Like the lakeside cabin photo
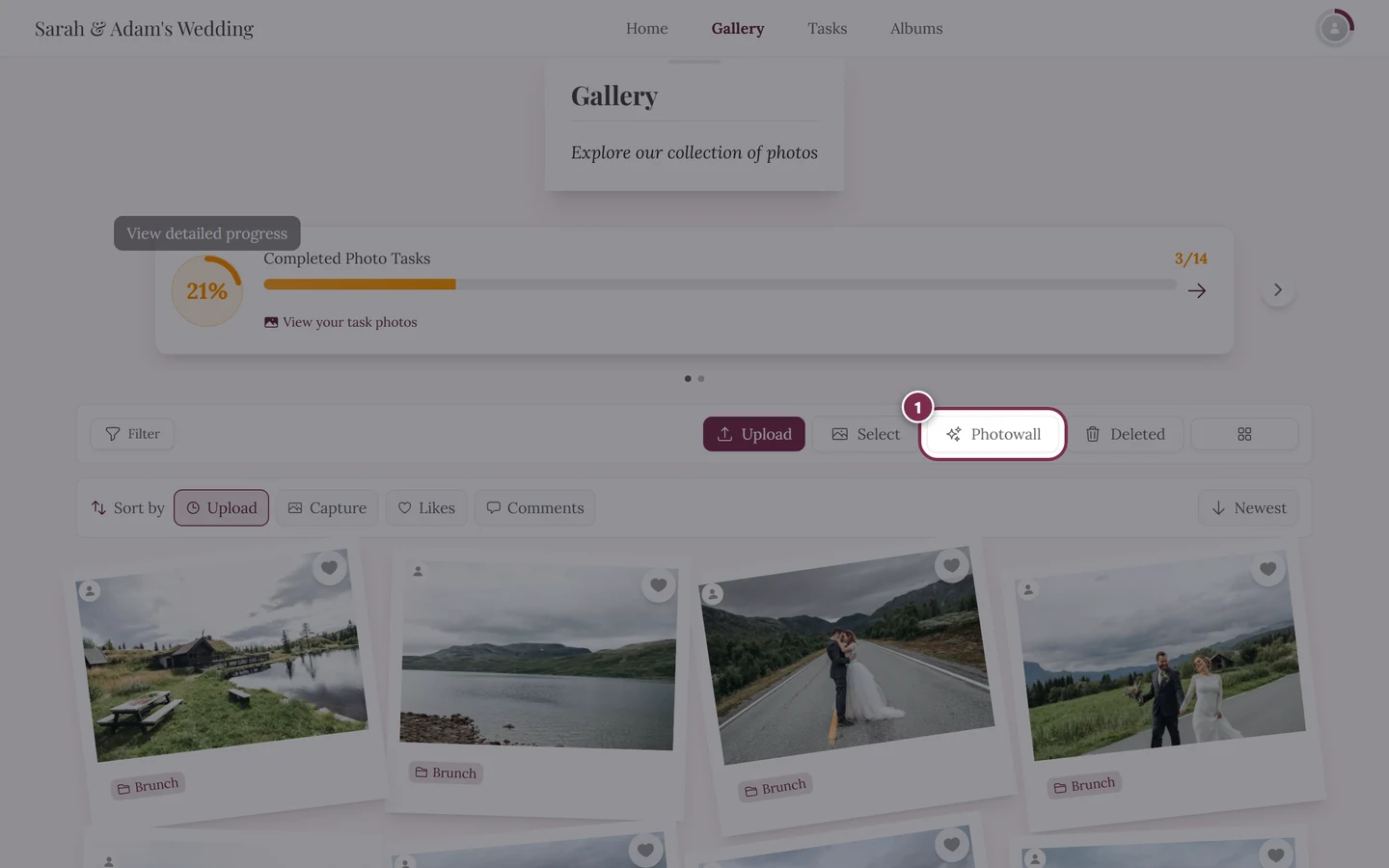 coord(329,567)
